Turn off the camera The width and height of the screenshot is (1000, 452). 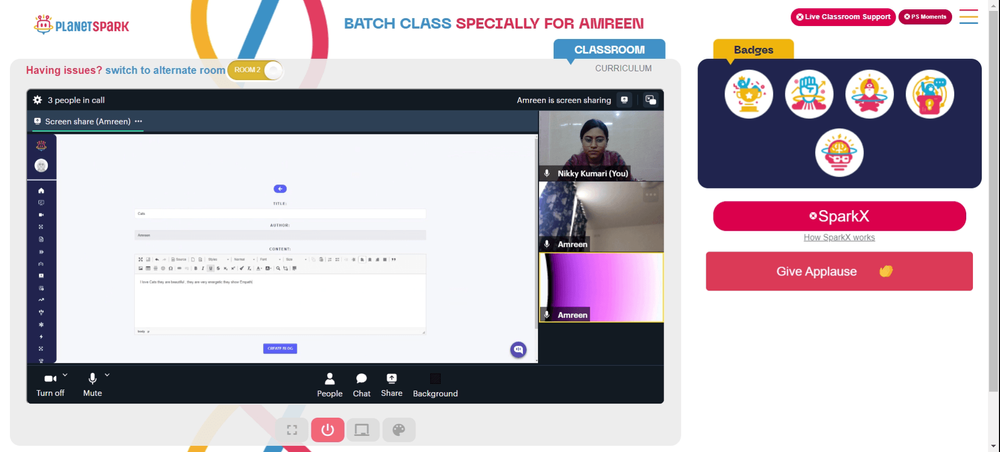tap(50, 386)
